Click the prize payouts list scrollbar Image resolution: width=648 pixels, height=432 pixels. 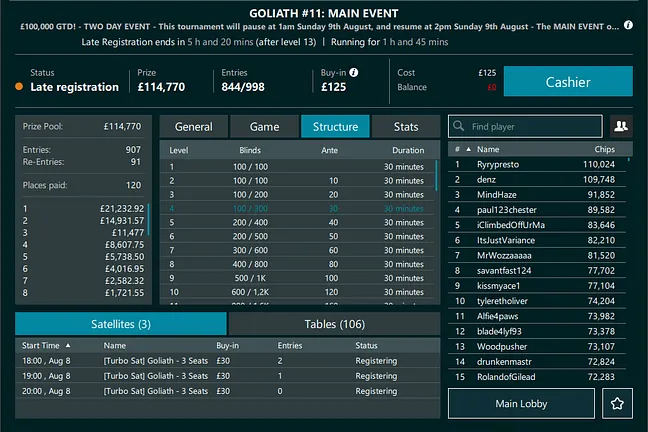coord(148,220)
